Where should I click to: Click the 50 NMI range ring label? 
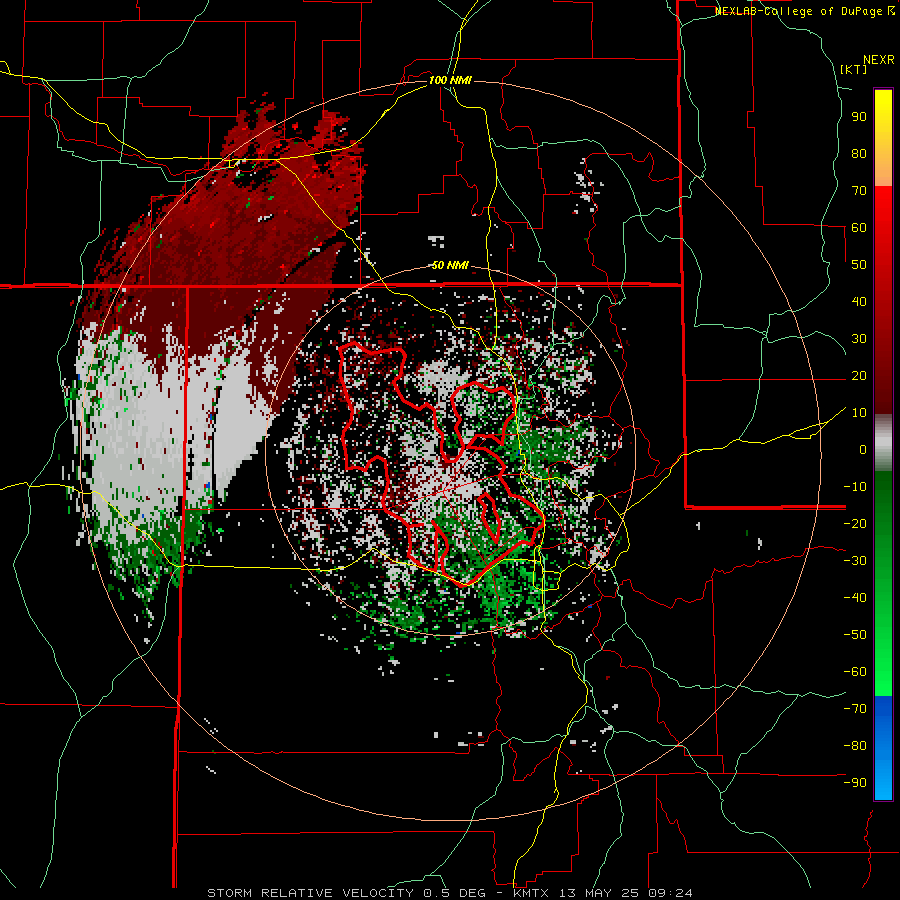[450, 265]
